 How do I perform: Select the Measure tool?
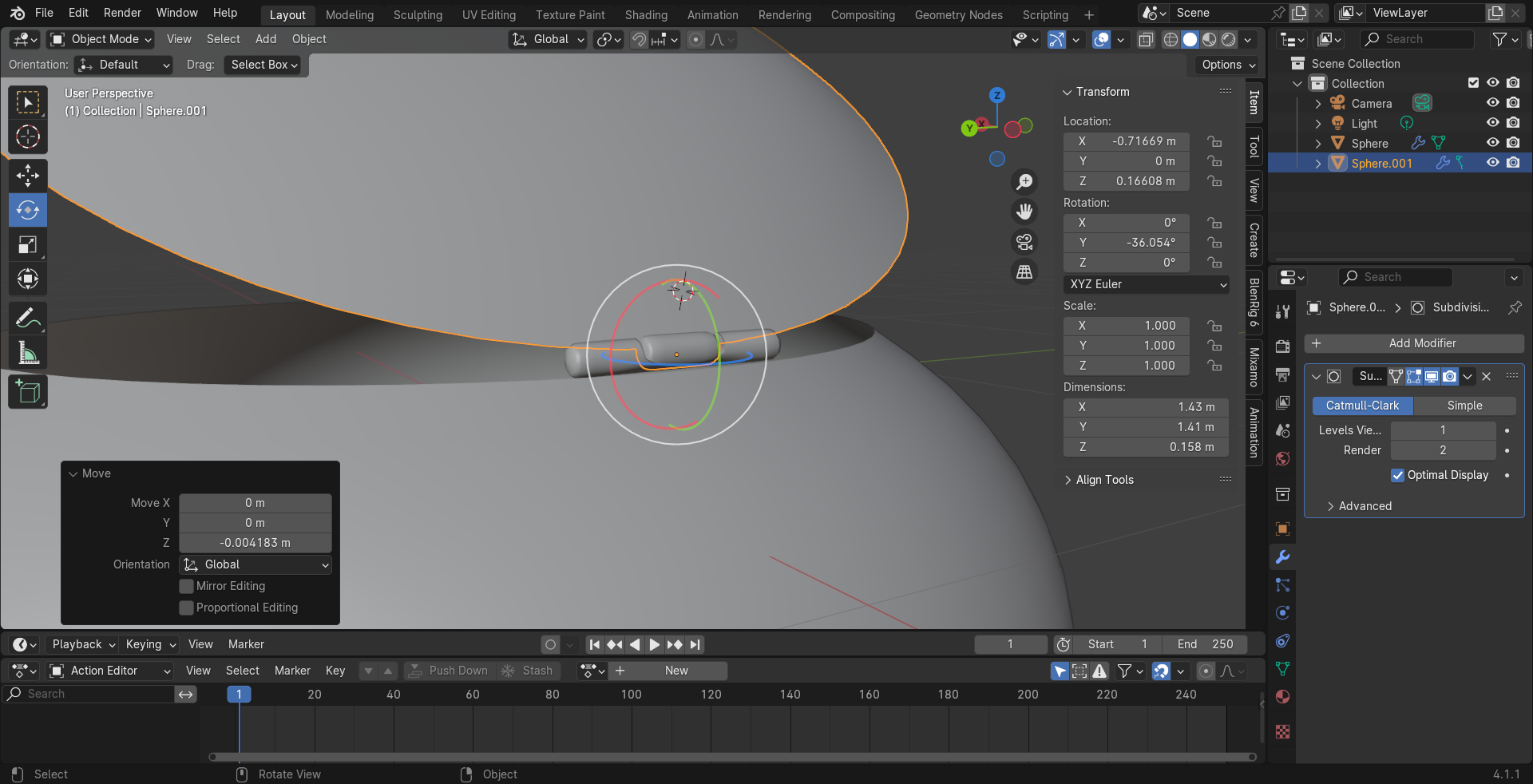[28, 352]
